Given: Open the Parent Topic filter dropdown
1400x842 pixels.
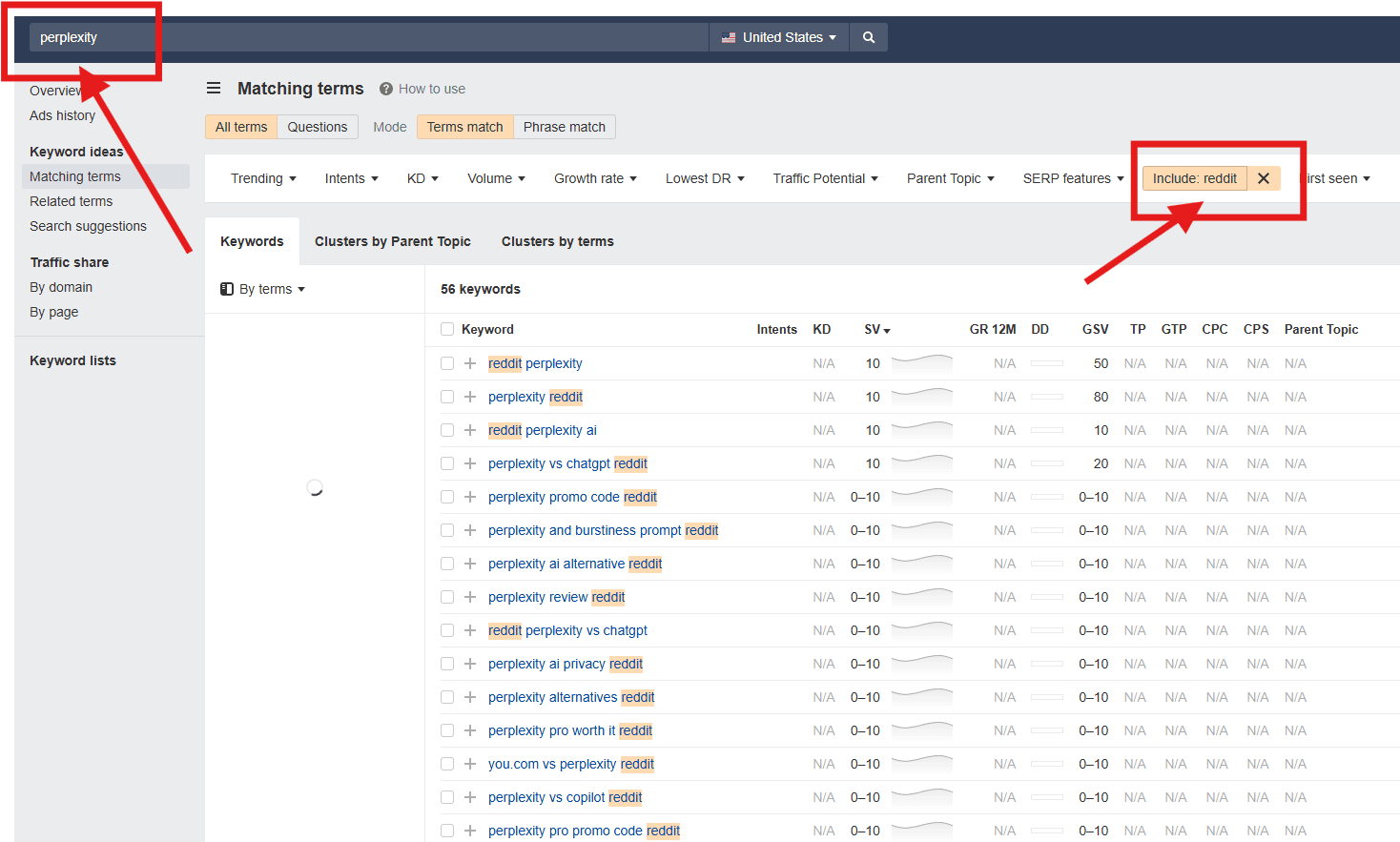Looking at the screenshot, I should tap(950, 178).
